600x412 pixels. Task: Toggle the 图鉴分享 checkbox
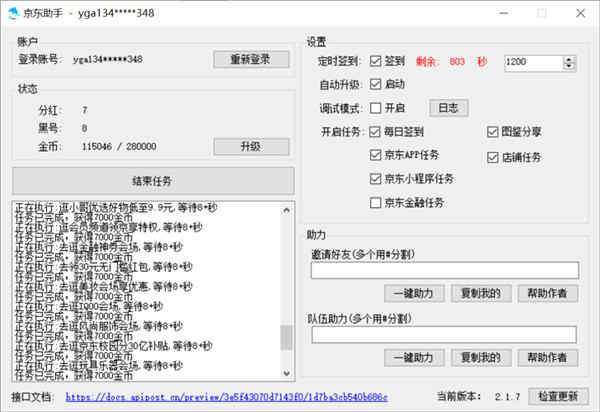[494, 132]
